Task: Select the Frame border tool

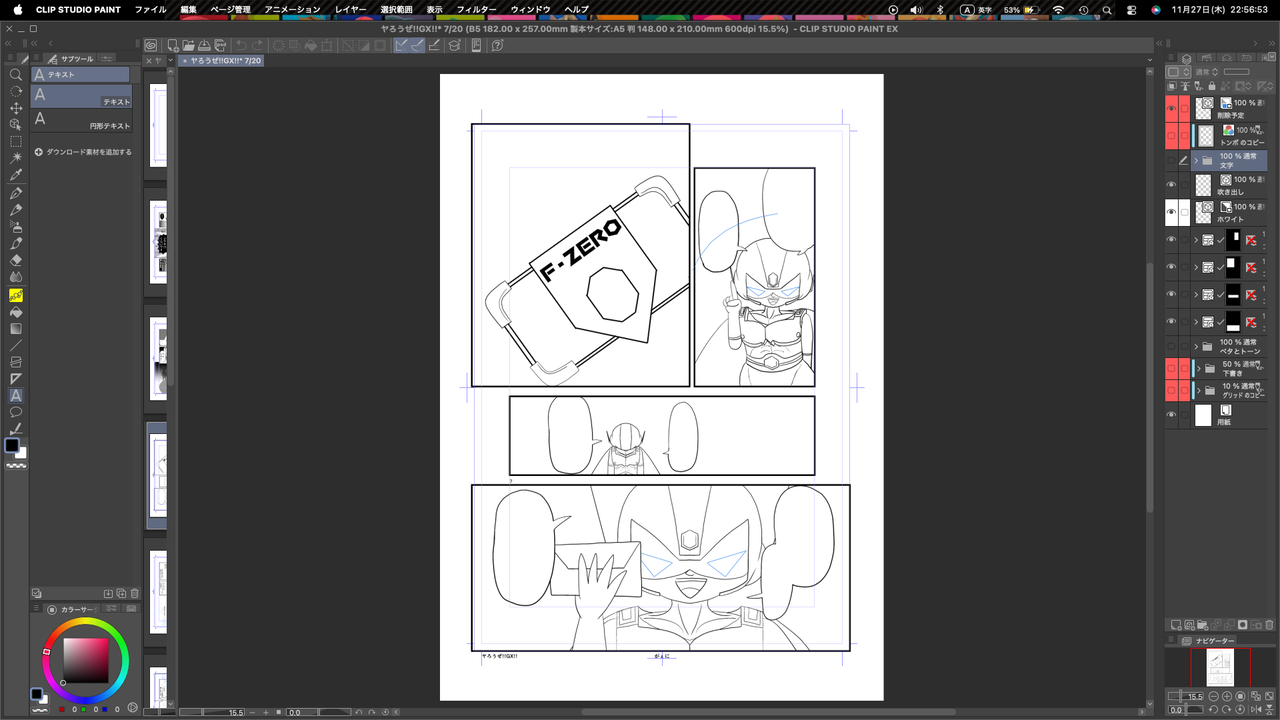Action: click(16, 362)
